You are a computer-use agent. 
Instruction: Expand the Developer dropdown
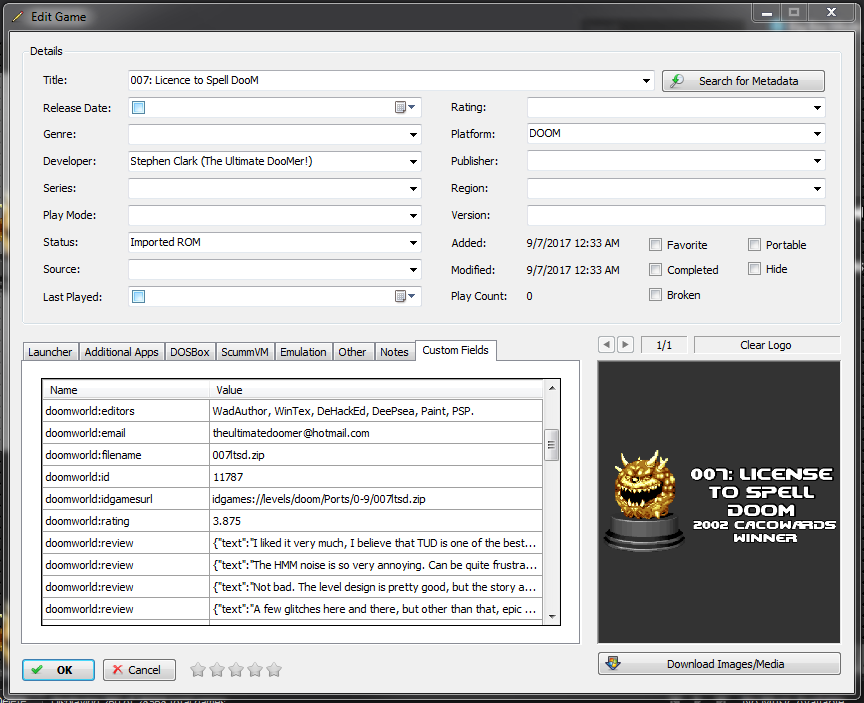click(413, 161)
